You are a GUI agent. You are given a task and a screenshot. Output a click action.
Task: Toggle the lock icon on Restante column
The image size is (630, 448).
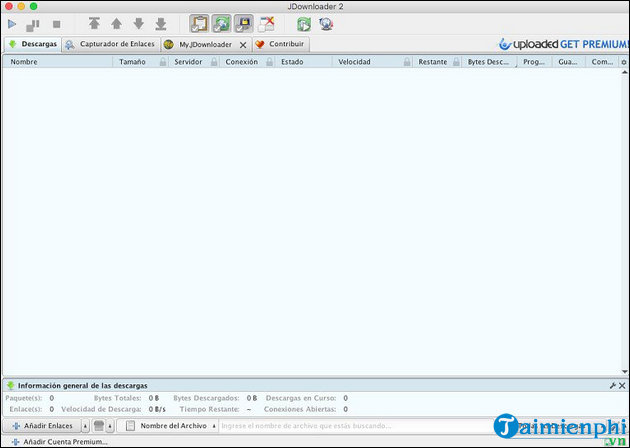456,62
